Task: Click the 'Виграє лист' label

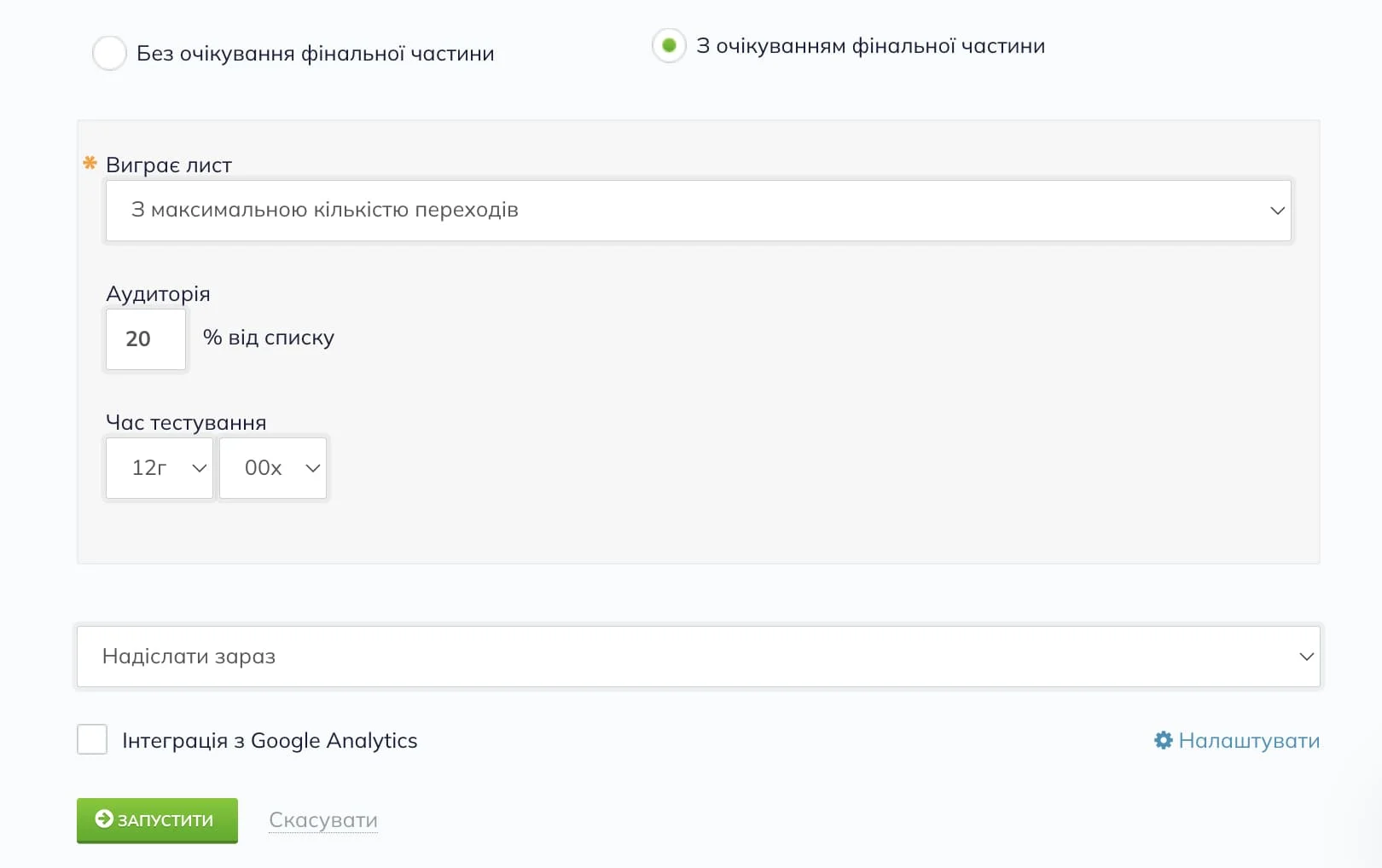Action: [x=169, y=165]
